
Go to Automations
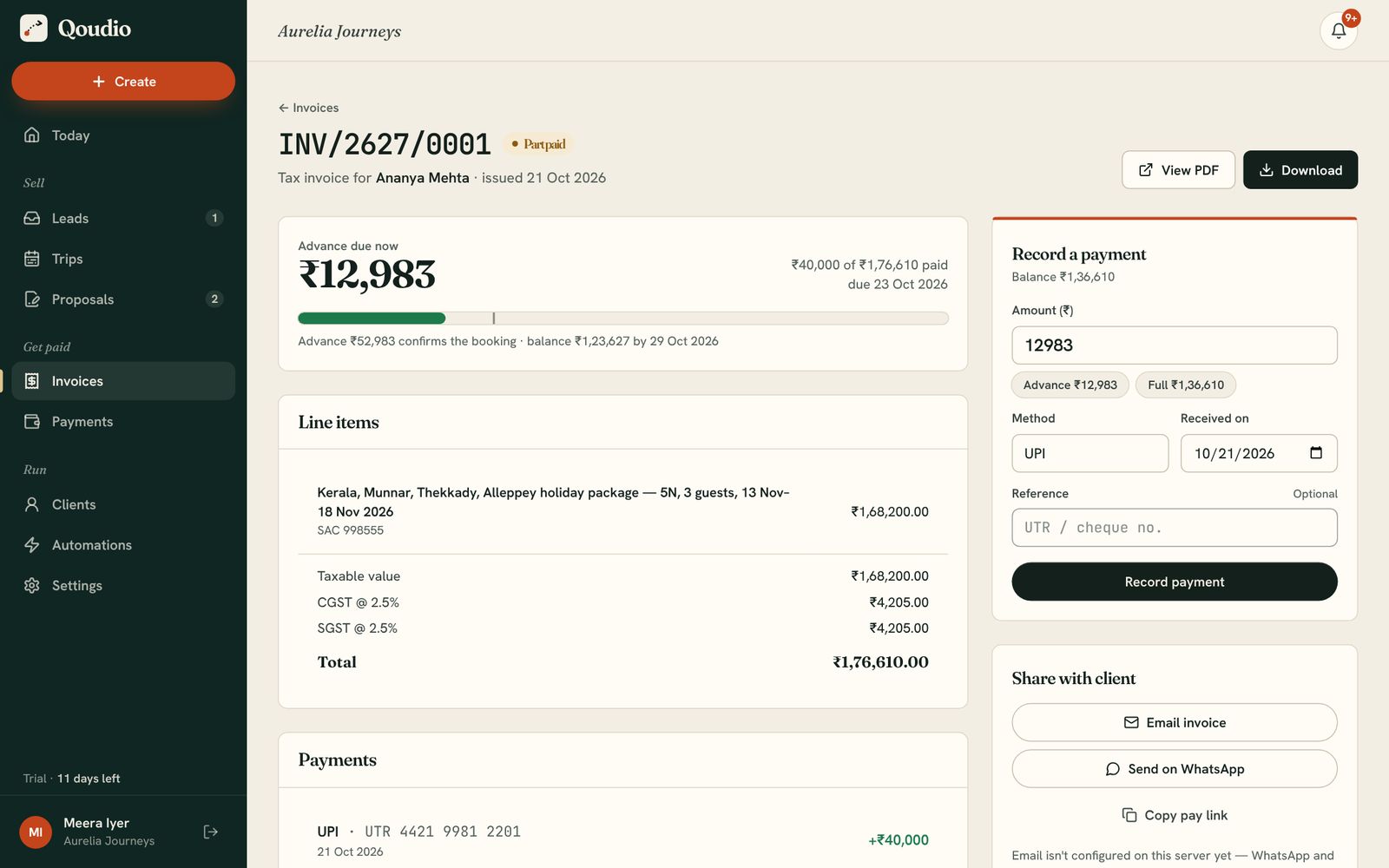(123, 545)
